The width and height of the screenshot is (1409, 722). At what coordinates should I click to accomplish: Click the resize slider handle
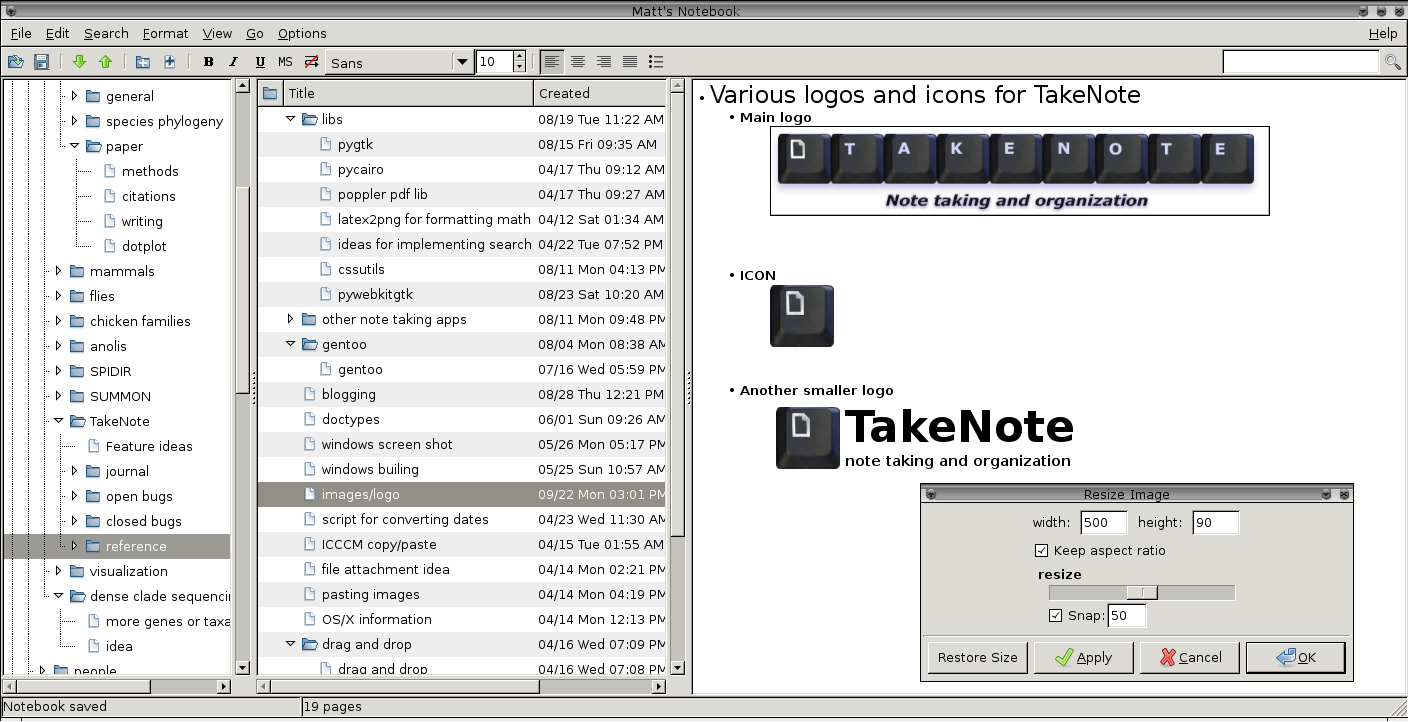pyautogui.click(x=1142, y=593)
